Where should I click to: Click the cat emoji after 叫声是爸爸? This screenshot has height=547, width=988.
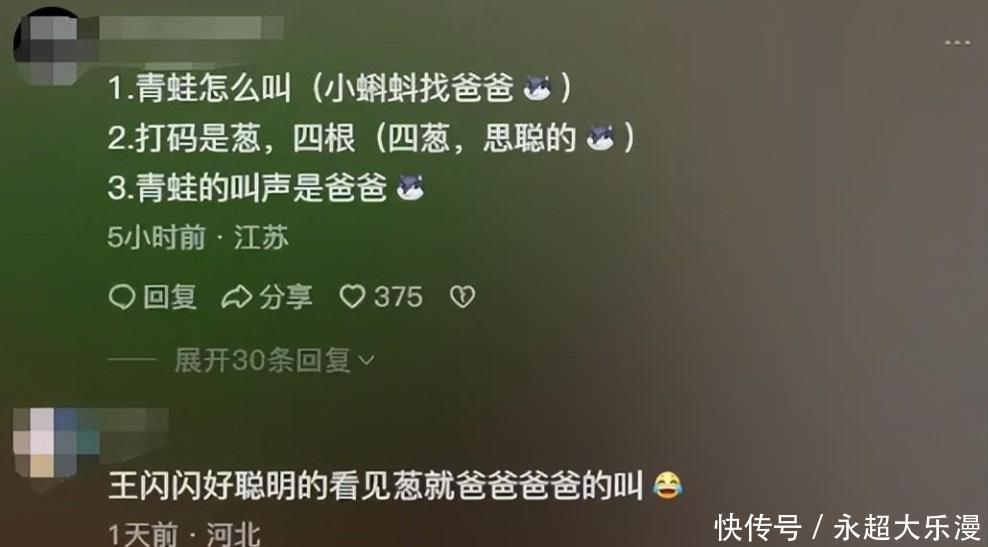[410, 188]
